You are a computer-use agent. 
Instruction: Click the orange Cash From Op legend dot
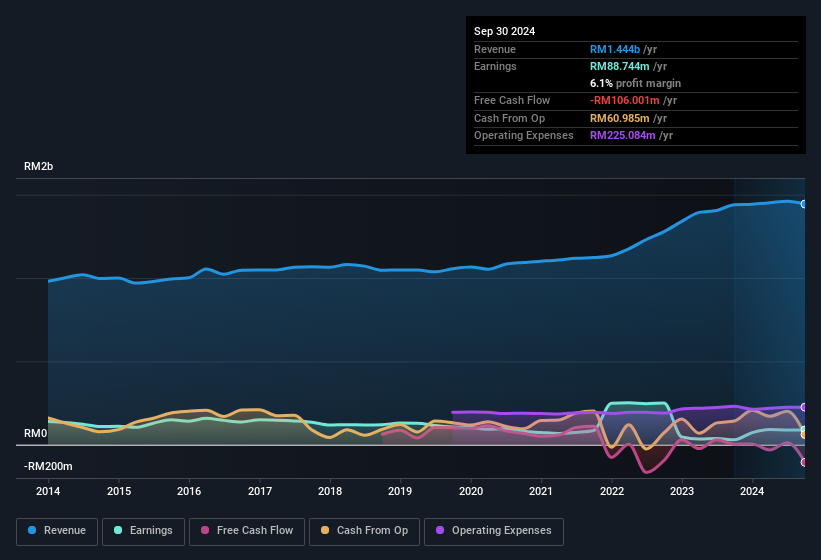click(325, 530)
